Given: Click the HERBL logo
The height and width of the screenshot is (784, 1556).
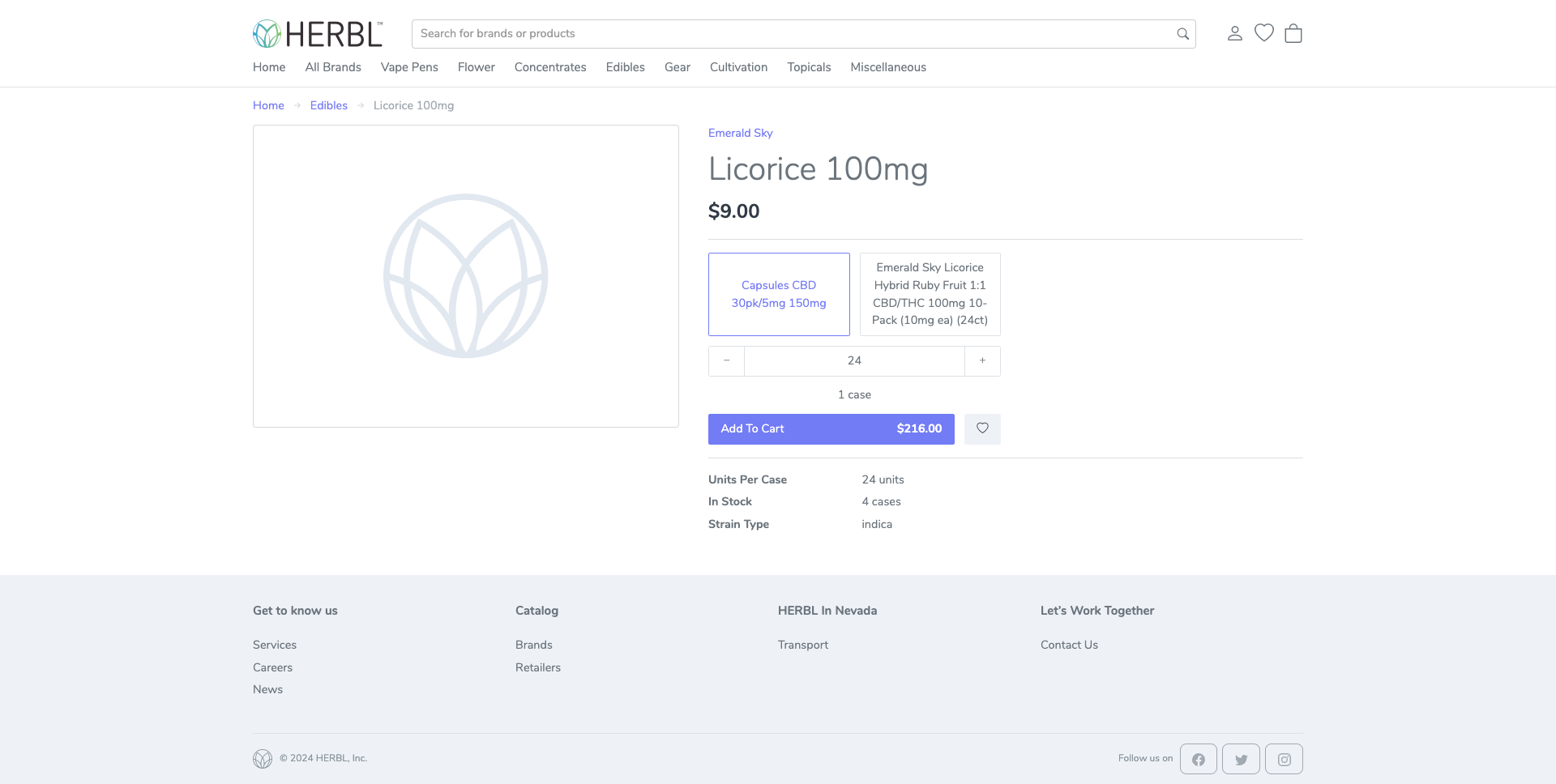Looking at the screenshot, I should (318, 34).
